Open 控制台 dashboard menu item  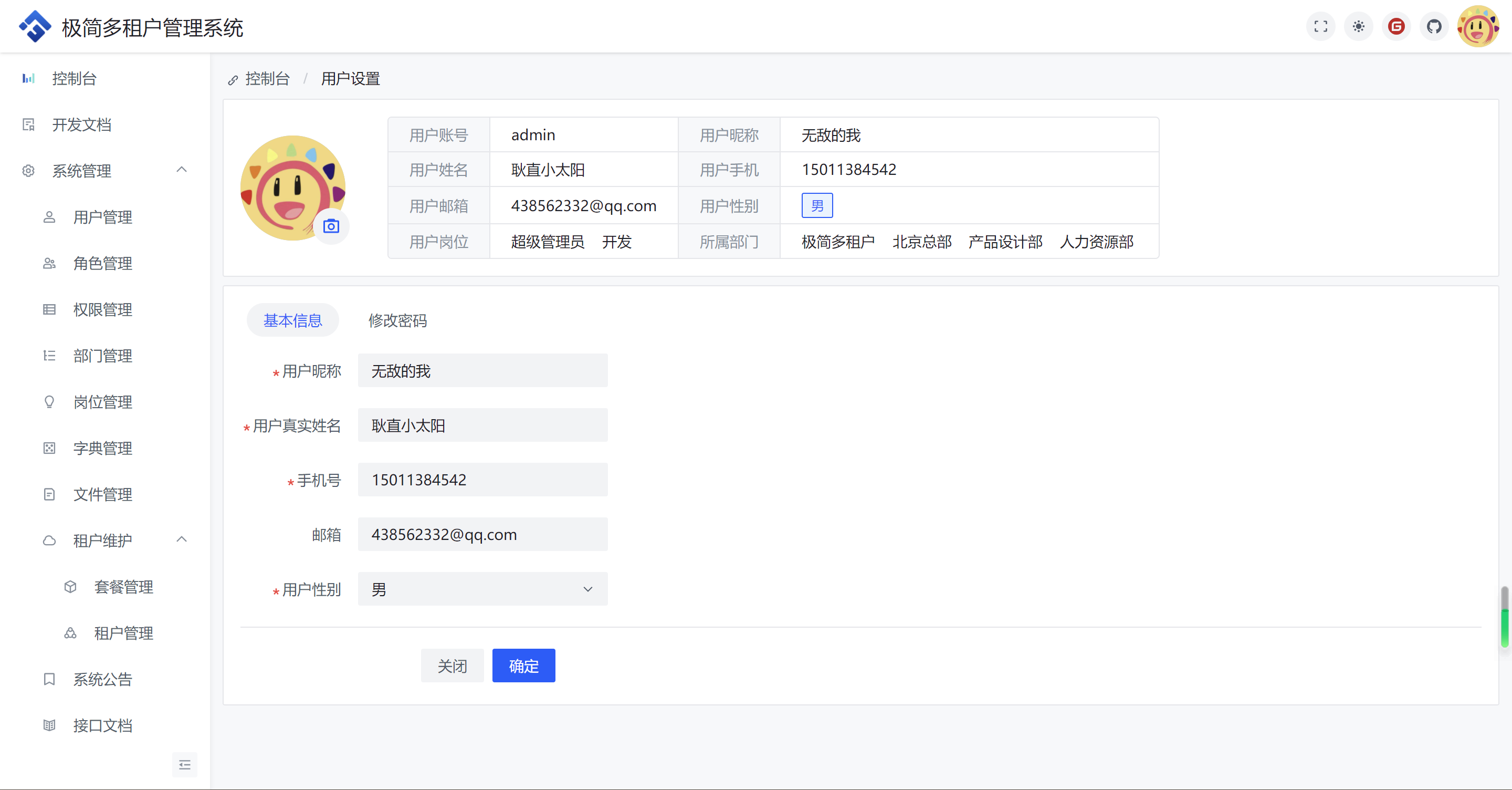(x=74, y=79)
